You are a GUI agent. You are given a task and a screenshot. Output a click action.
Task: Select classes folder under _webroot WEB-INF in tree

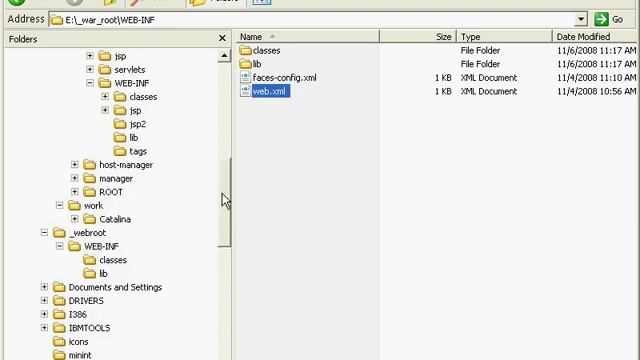[x=113, y=260]
